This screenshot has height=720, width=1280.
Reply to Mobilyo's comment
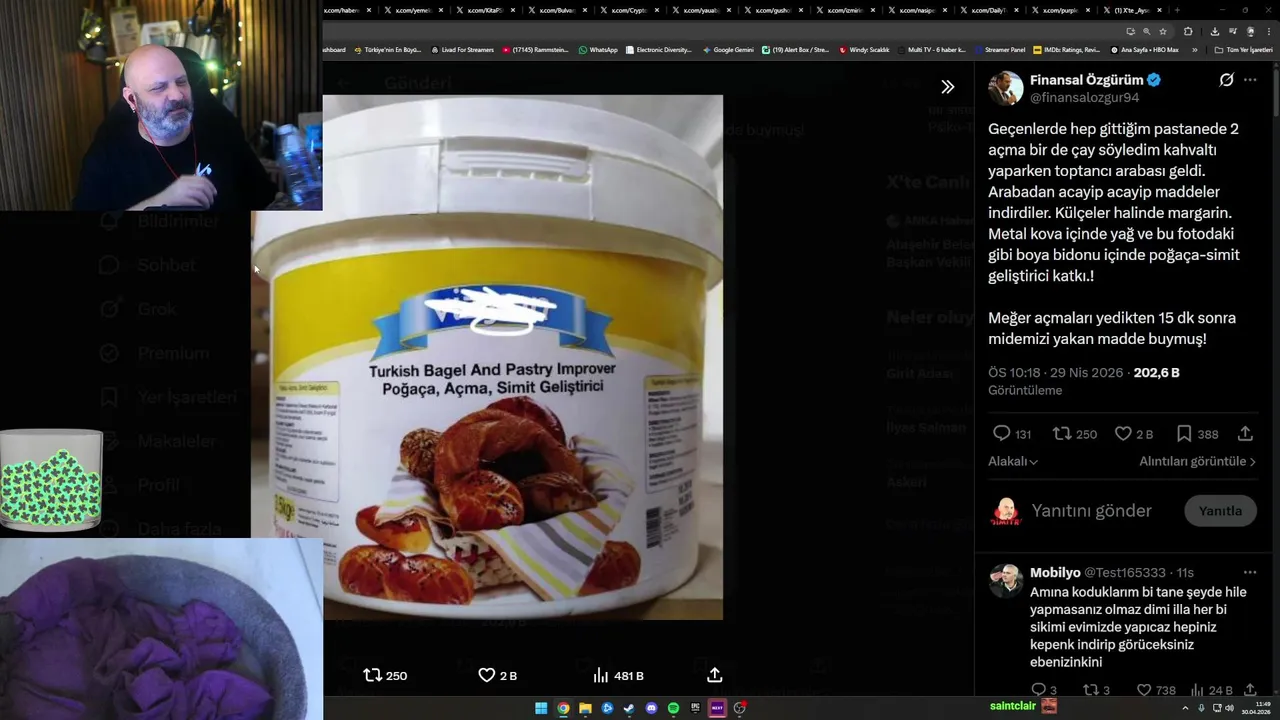tap(1038, 690)
